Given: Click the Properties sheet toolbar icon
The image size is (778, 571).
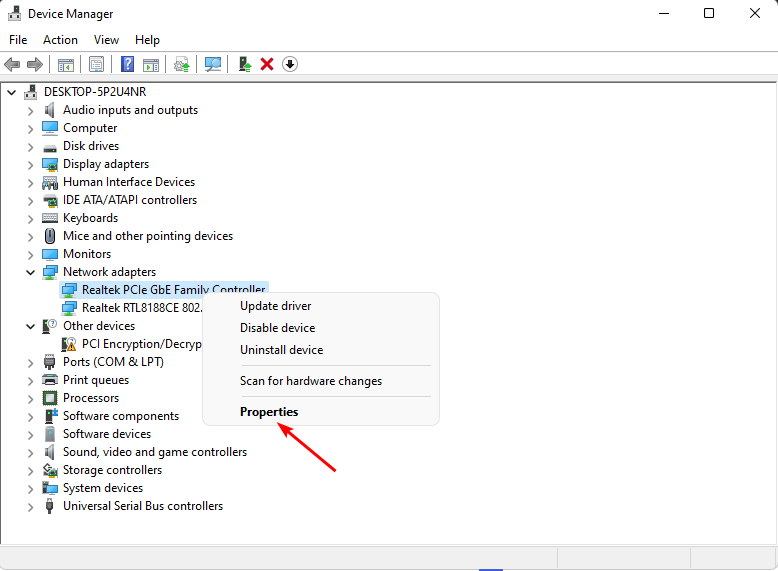Looking at the screenshot, I should point(96,64).
